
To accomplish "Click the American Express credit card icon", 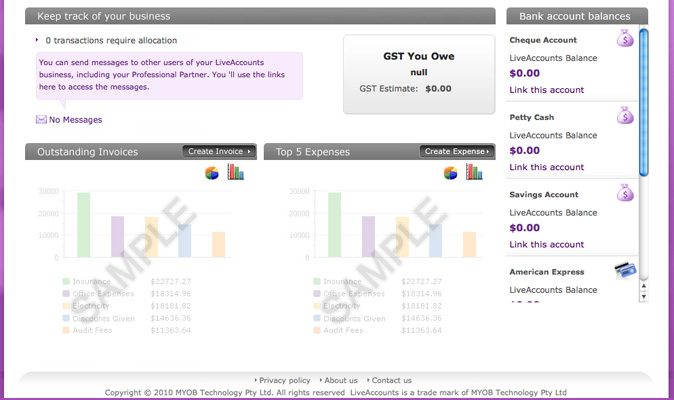I will [625, 270].
